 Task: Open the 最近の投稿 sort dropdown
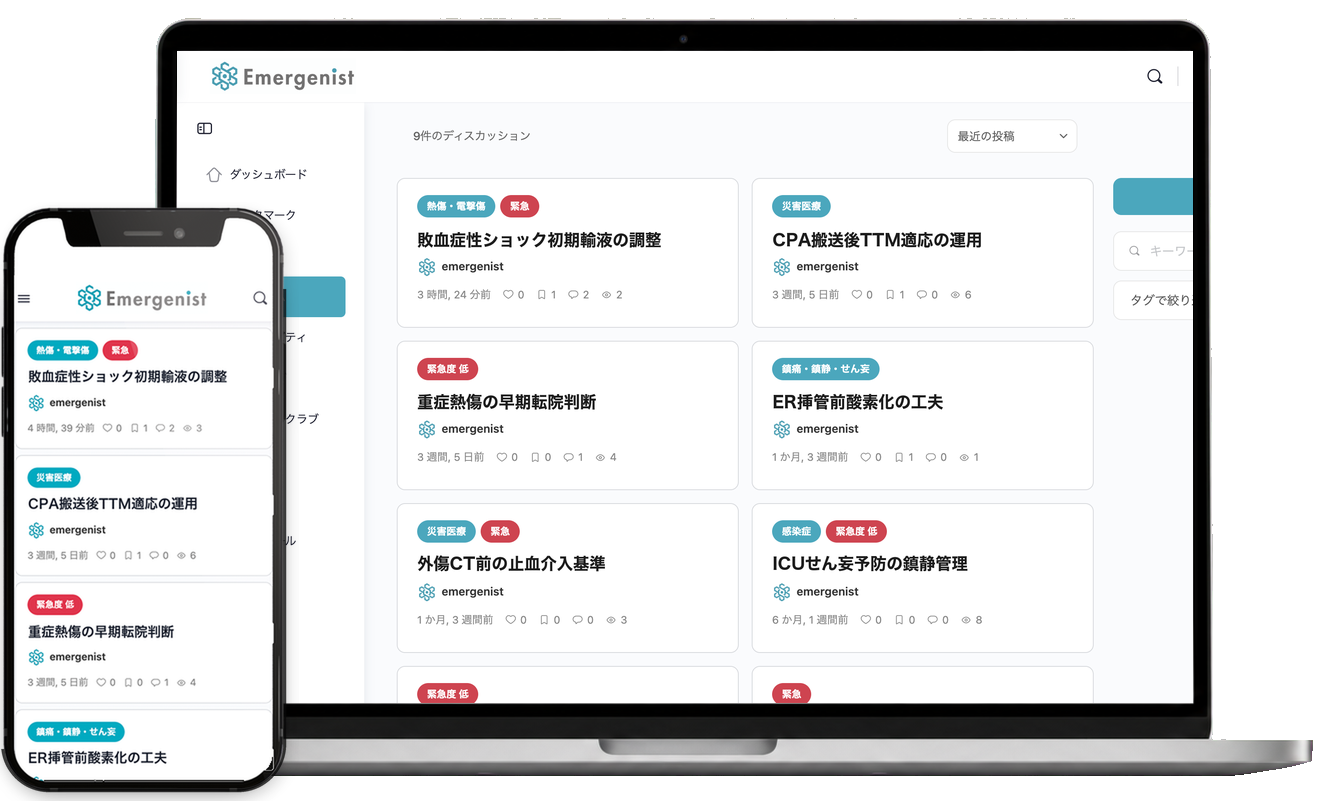[1012, 136]
